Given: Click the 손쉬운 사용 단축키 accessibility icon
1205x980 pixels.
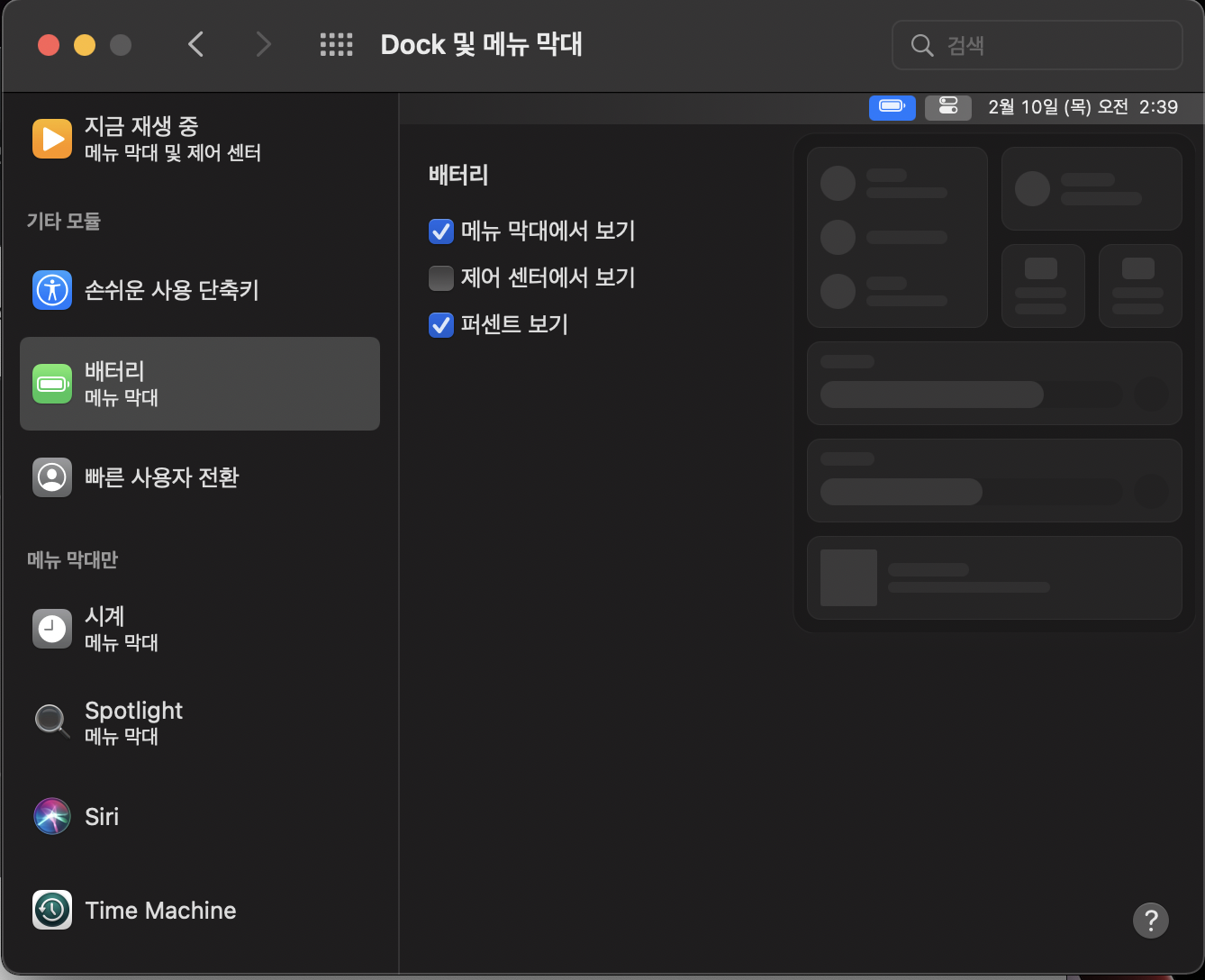Looking at the screenshot, I should (52, 290).
